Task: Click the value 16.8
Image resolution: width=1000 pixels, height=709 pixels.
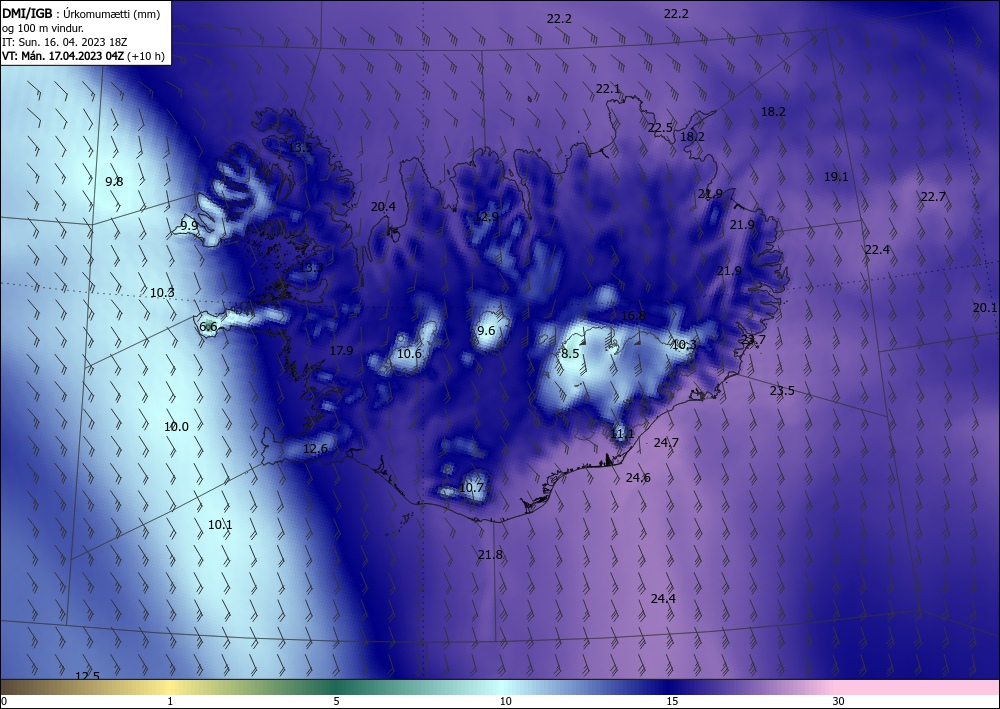Action: tap(633, 316)
